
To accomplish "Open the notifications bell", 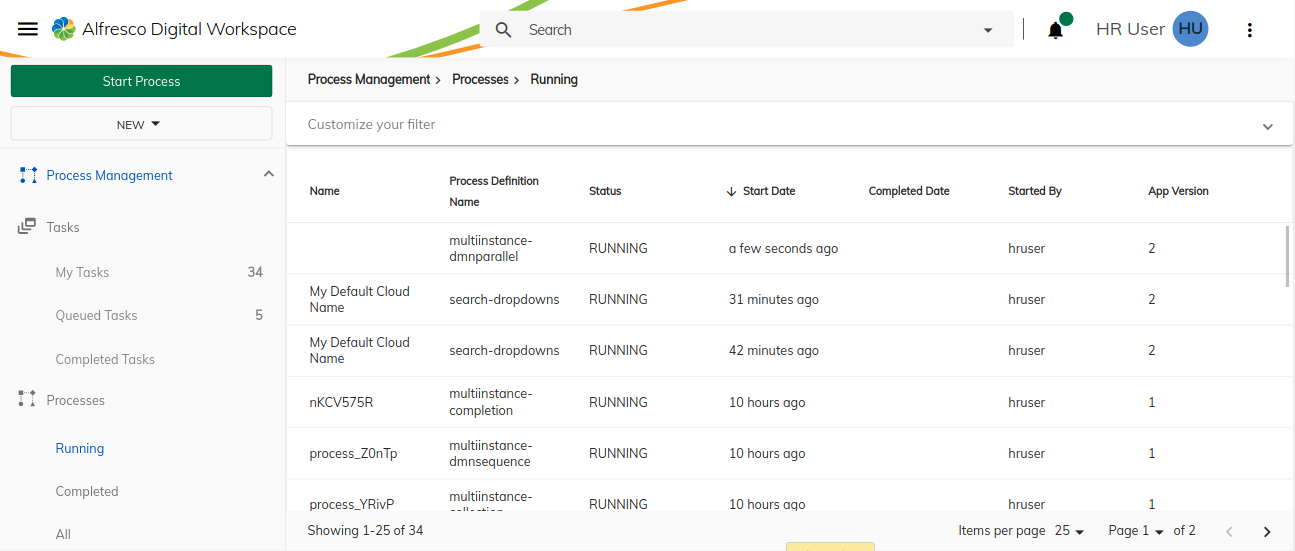I will click(1055, 30).
